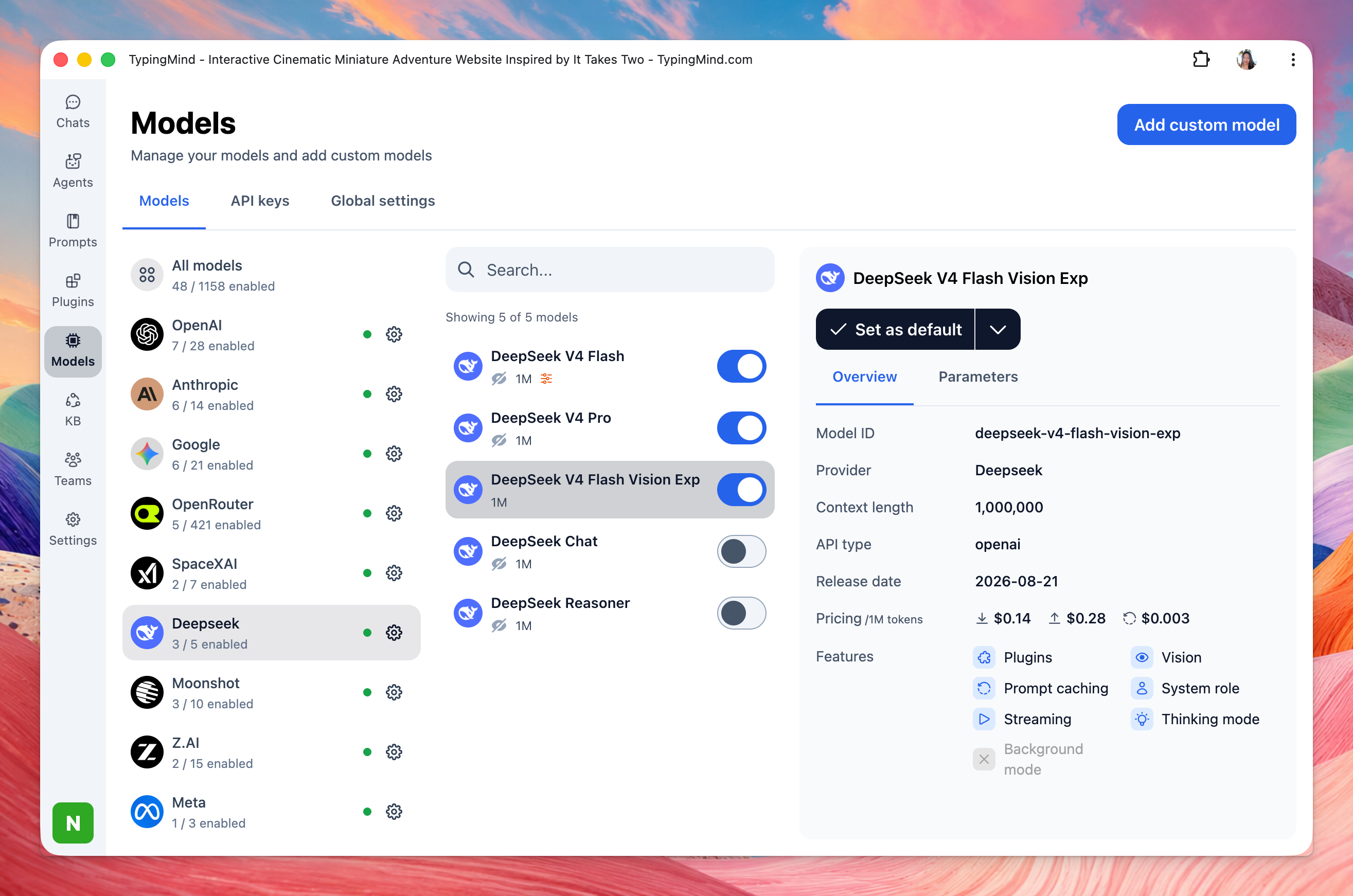Viewport: 1353px width, 896px height.
Task: Select the DeepSeek V4 Pro model row
Action: click(610, 428)
